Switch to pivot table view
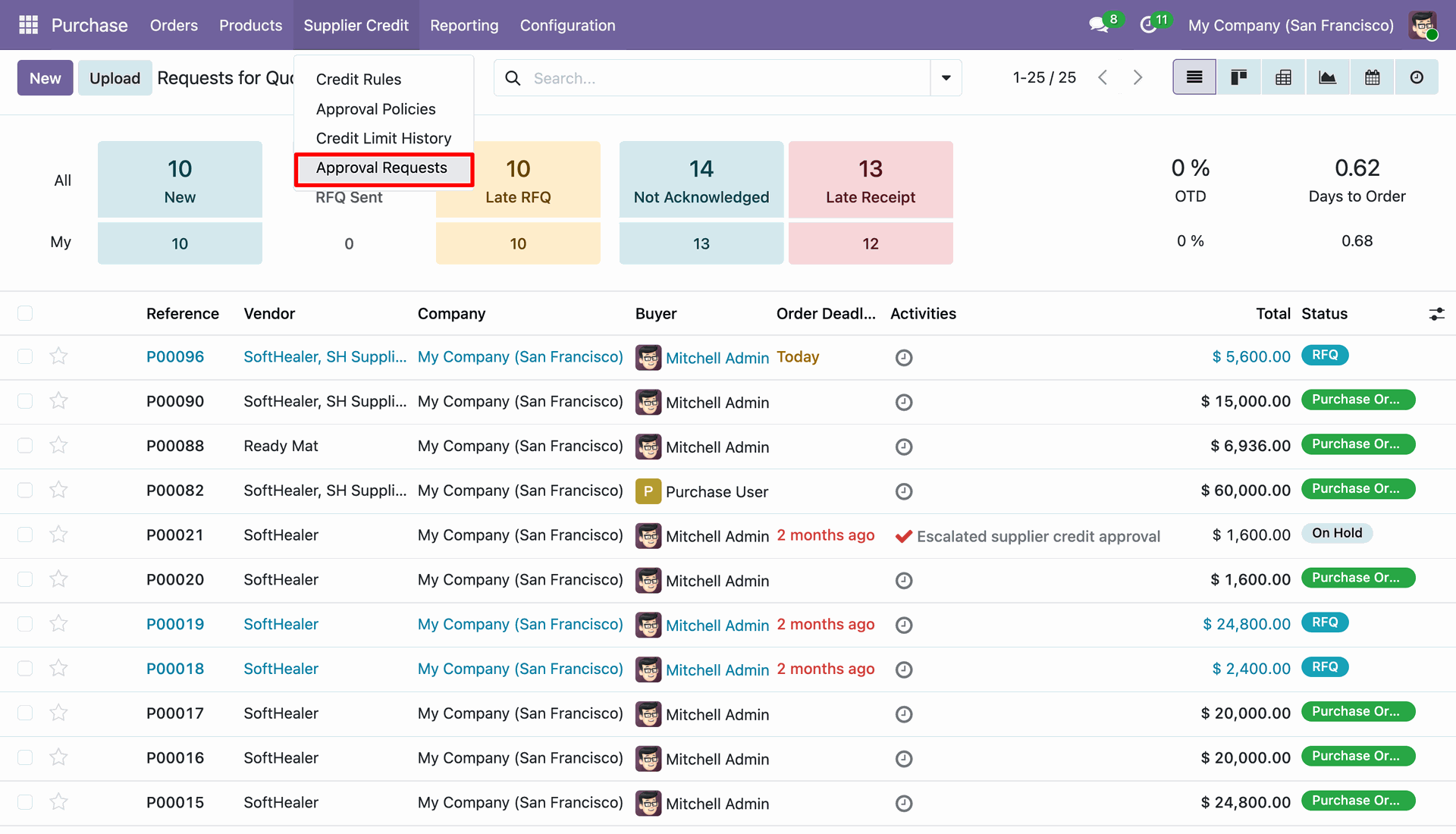The width and height of the screenshot is (1456, 834). click(1283, 77)
